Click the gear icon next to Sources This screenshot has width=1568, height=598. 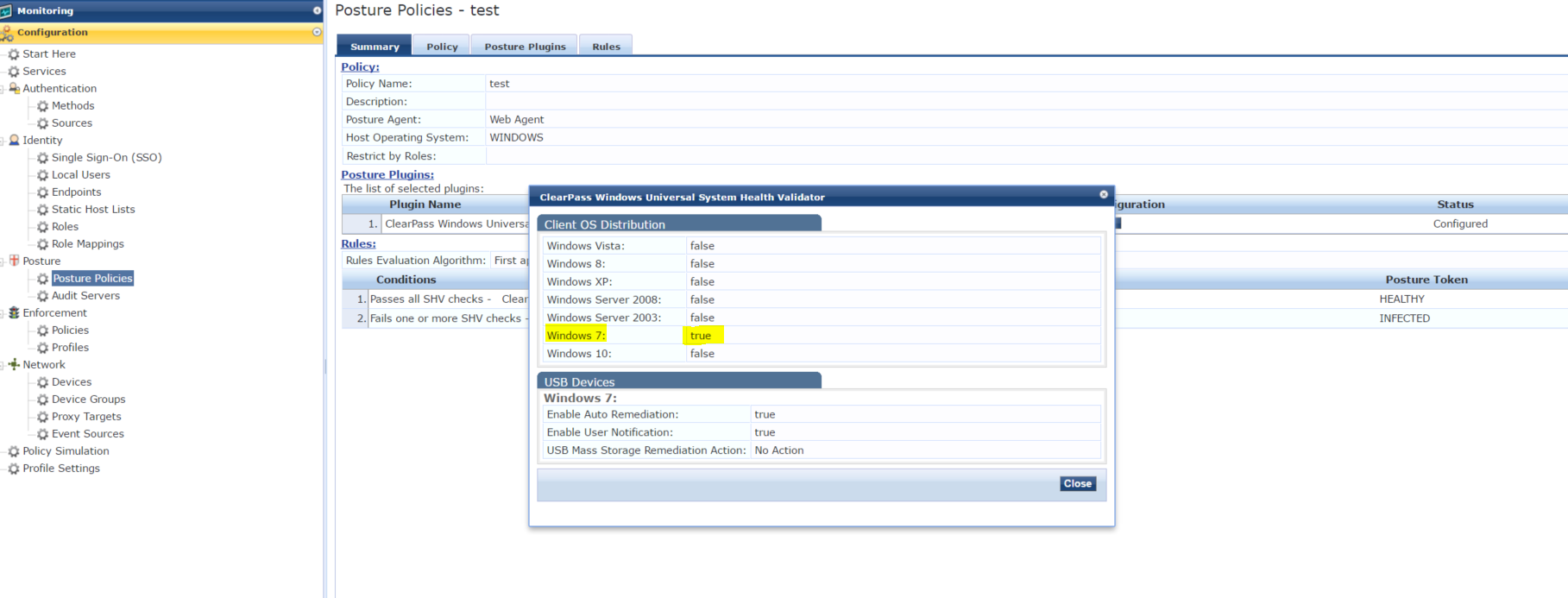[x=42, y=123]
